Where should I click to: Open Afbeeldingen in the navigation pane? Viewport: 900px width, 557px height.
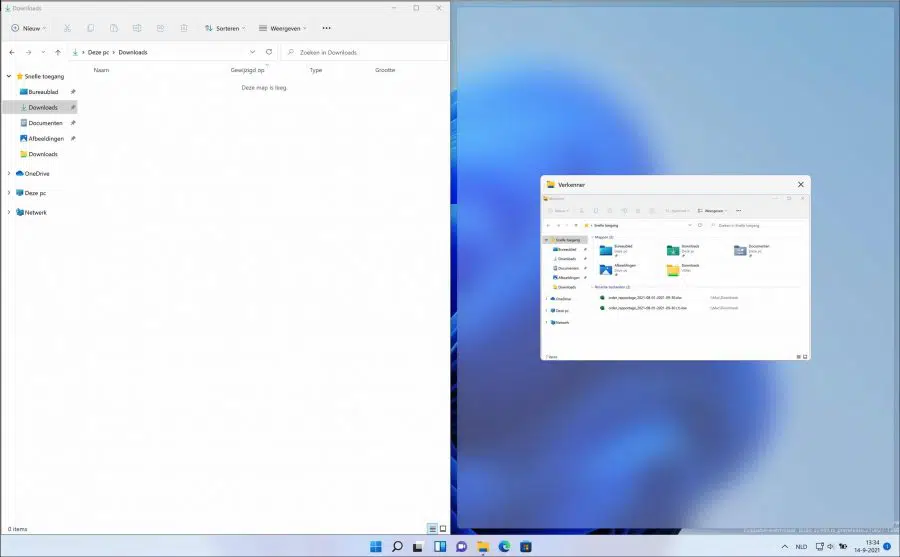click(x=46, y=138)
